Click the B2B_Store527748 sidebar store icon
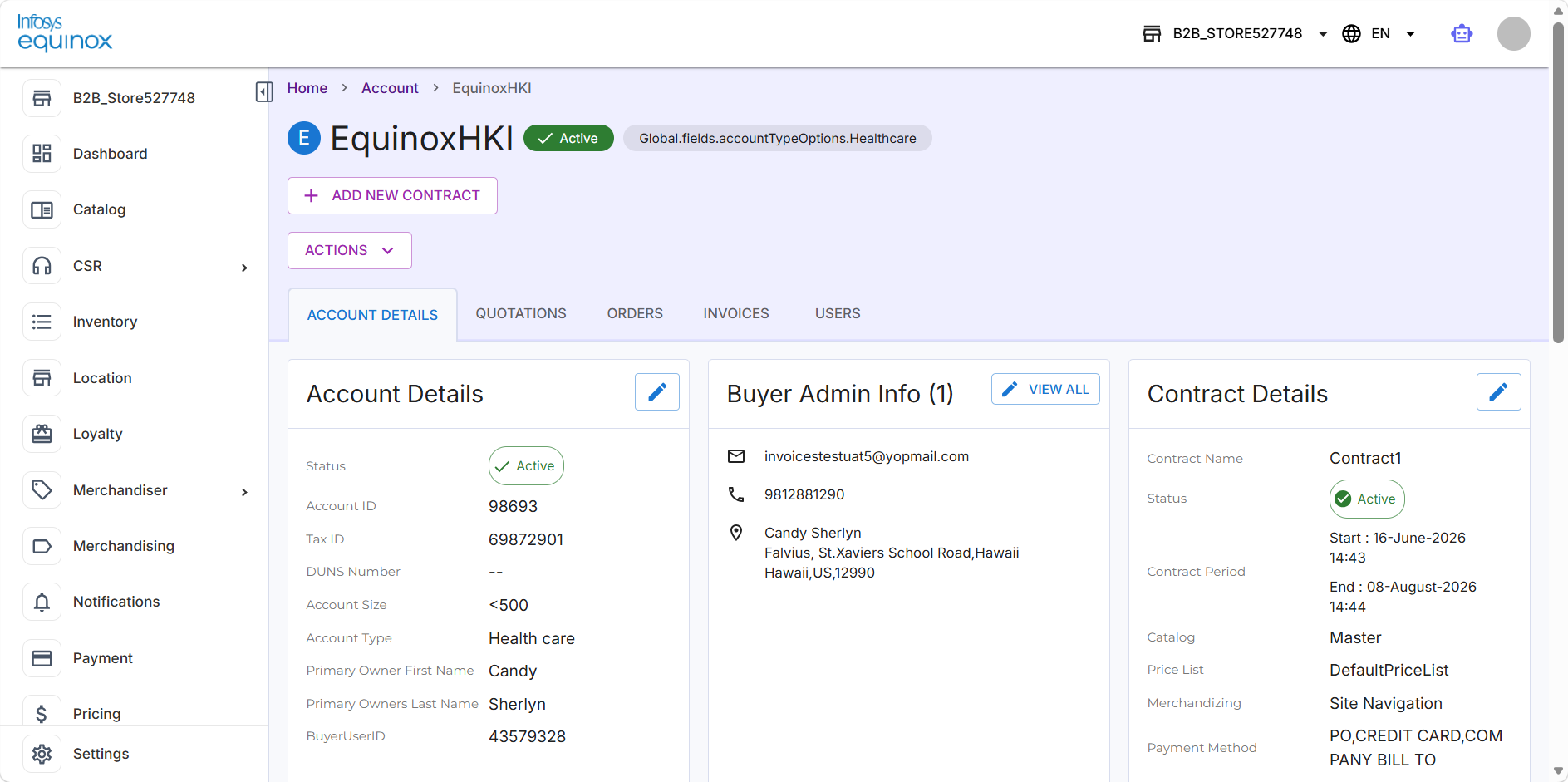Screen dimensions: 1568x782 [42, 98]
